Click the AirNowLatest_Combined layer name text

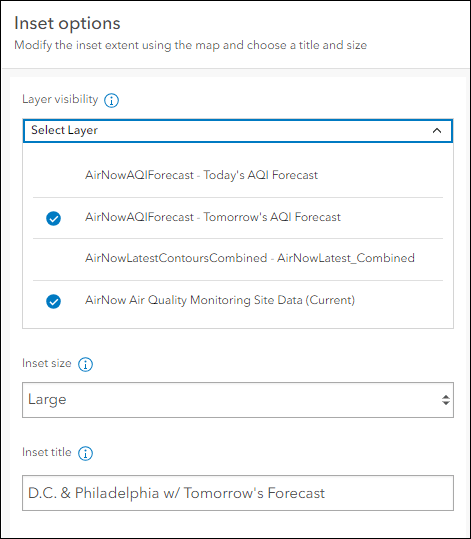[x=346, y=258]
